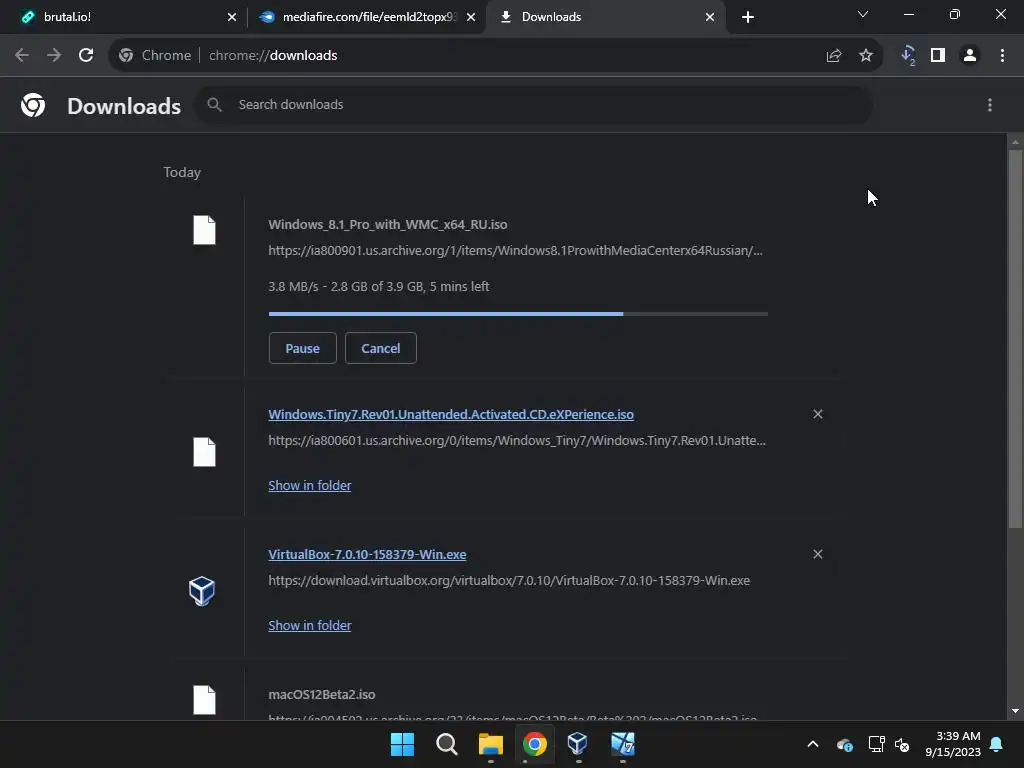Click the Chrome logo beside Downloads heading
Viewport: 1024px width, 768px height.
(x=33, y=105)
